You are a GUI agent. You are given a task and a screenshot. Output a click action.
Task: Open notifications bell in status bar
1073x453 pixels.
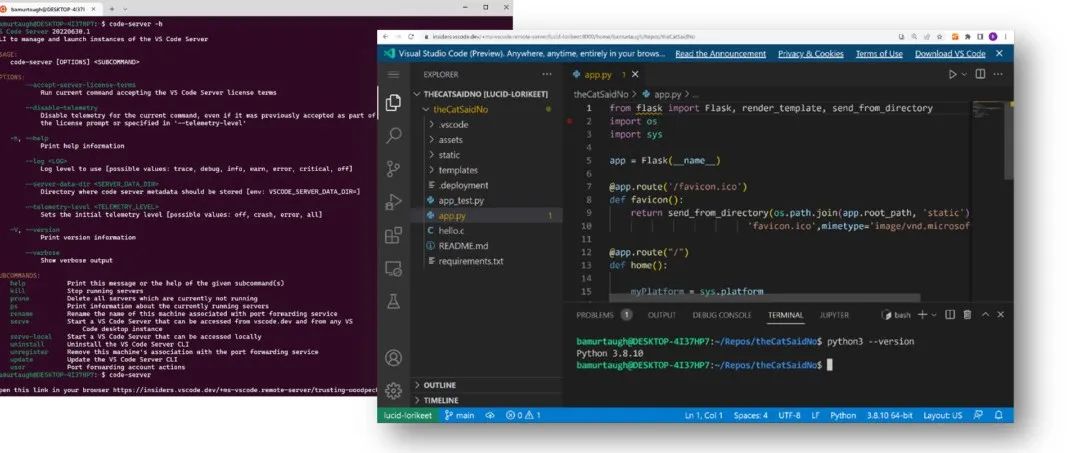998,415
